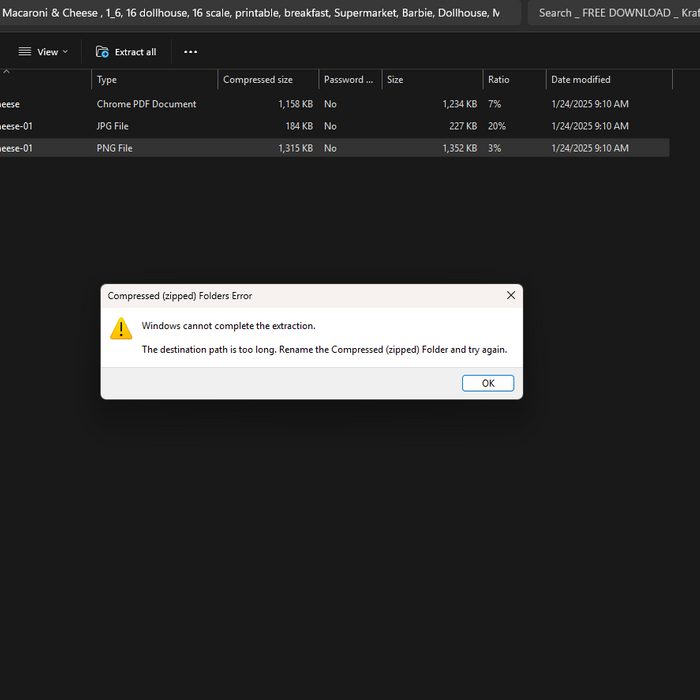This screenshot has width=700, height=700.
Task: Click the date modified of the JPG row
Action: [590, 126]
